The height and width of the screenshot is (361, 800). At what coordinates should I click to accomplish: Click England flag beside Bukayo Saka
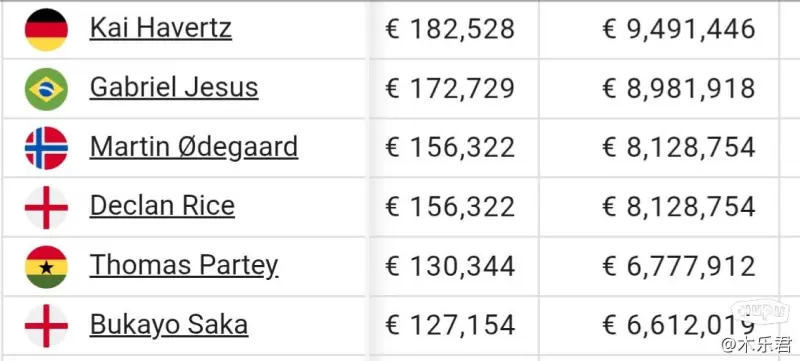click(x=46, y=326)
